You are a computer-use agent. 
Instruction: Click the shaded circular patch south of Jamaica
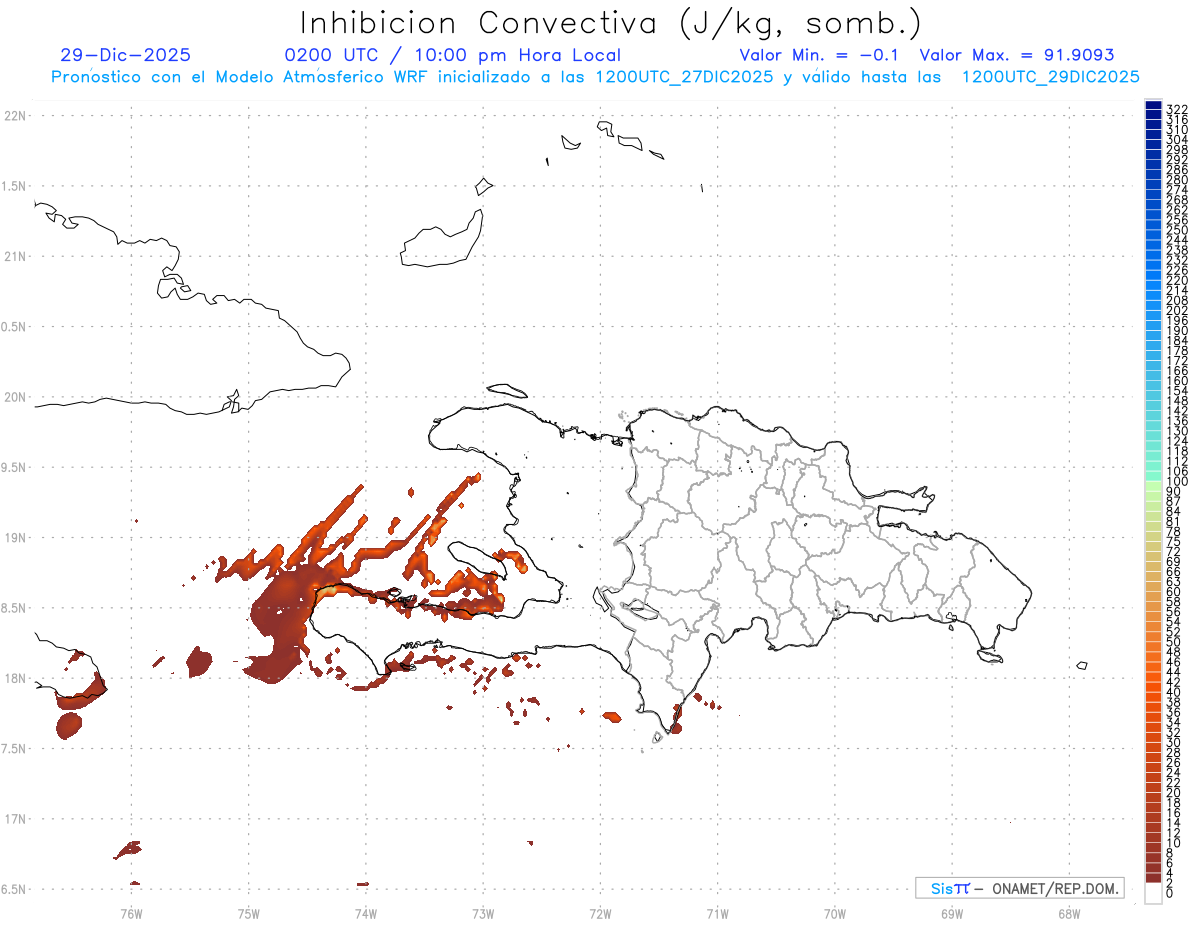pyautogui.click(x=69, y=725)
